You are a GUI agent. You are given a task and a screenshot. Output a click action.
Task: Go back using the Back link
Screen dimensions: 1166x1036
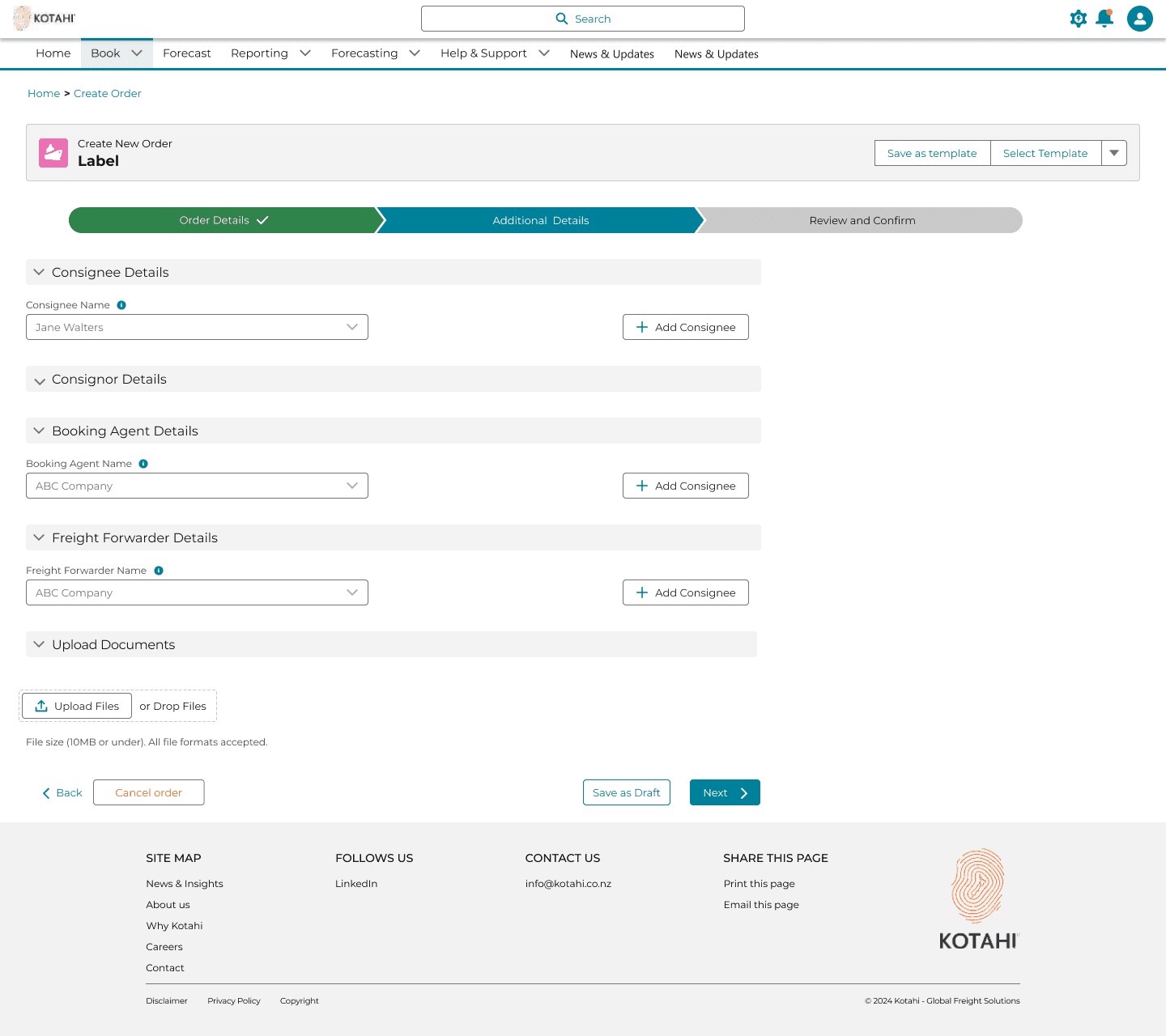[x=62, y=793]
